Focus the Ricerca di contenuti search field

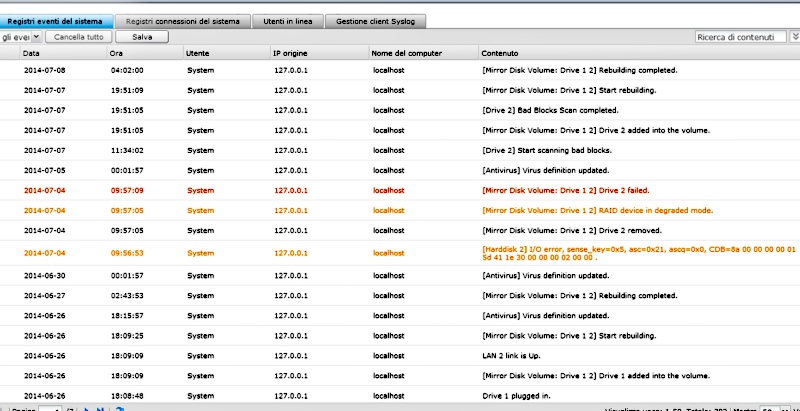click(741, 36)
